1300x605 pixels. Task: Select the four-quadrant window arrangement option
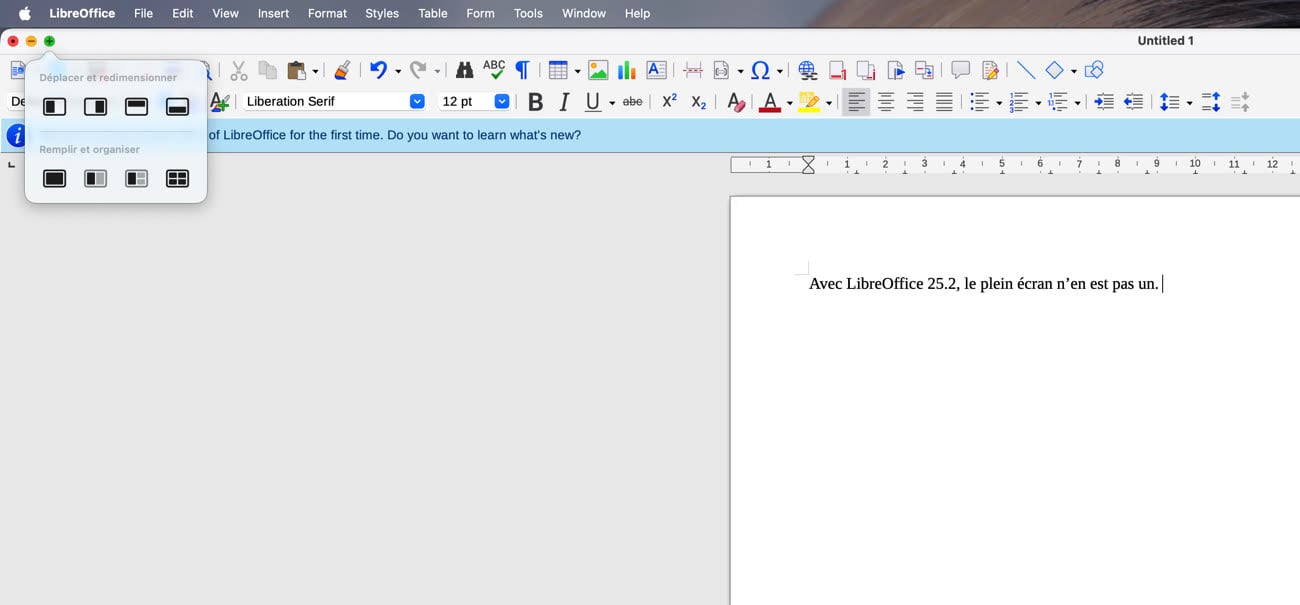pyautogui.click(x=177, y=178)
